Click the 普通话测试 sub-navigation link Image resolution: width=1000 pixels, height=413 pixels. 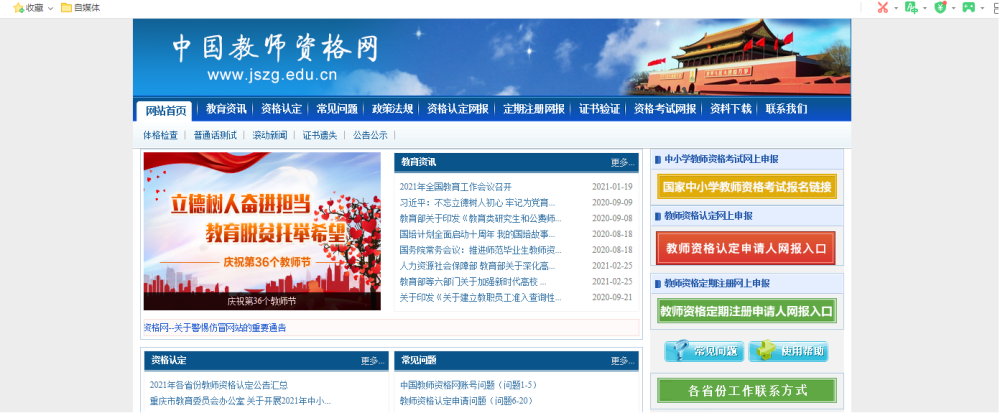[216, 135]
